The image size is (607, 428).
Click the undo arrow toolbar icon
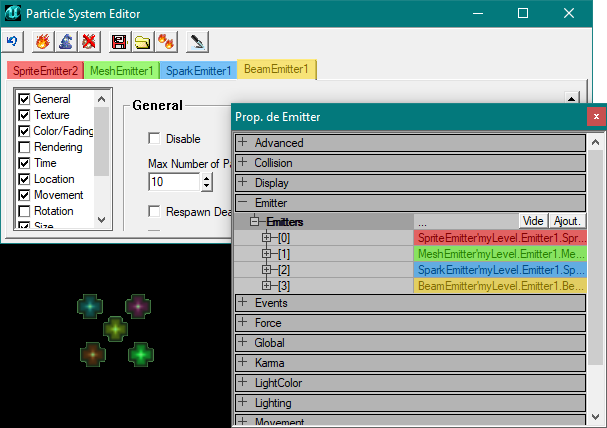tap(13, 42)
